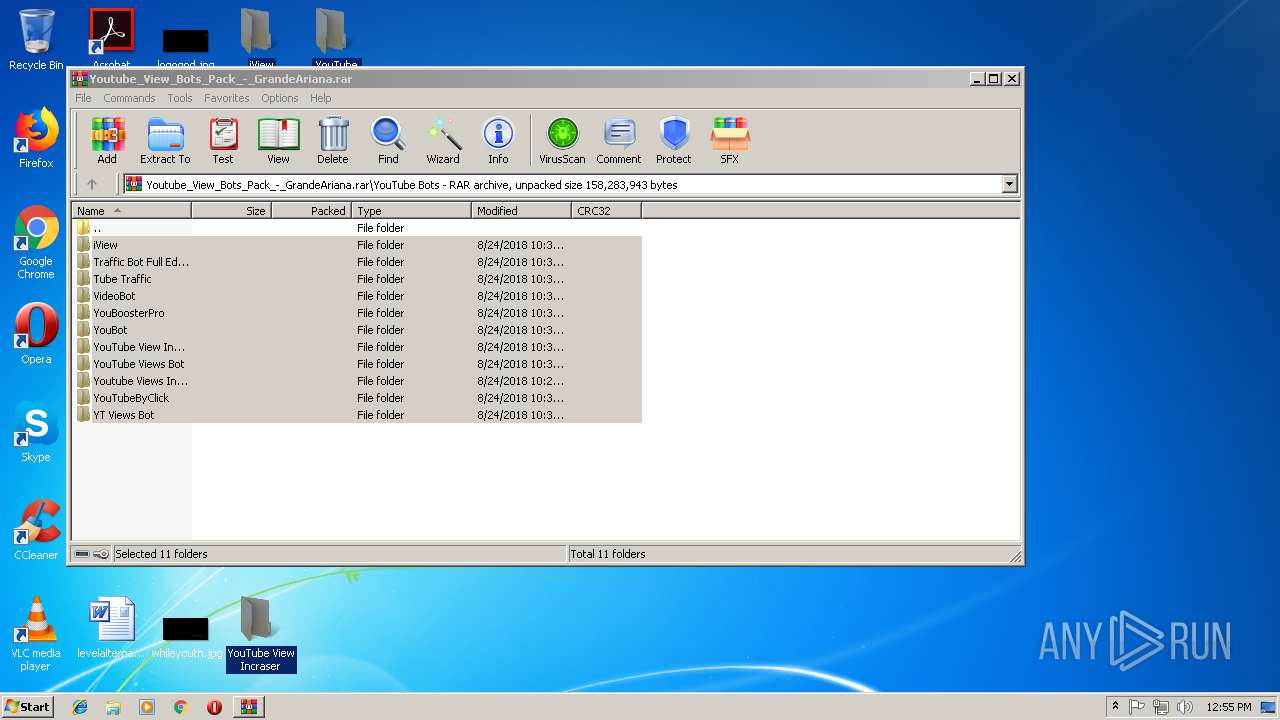The height and width of the screenshot is (720, 1280).
Task: Open the File menu
Action: click(83, 98)
